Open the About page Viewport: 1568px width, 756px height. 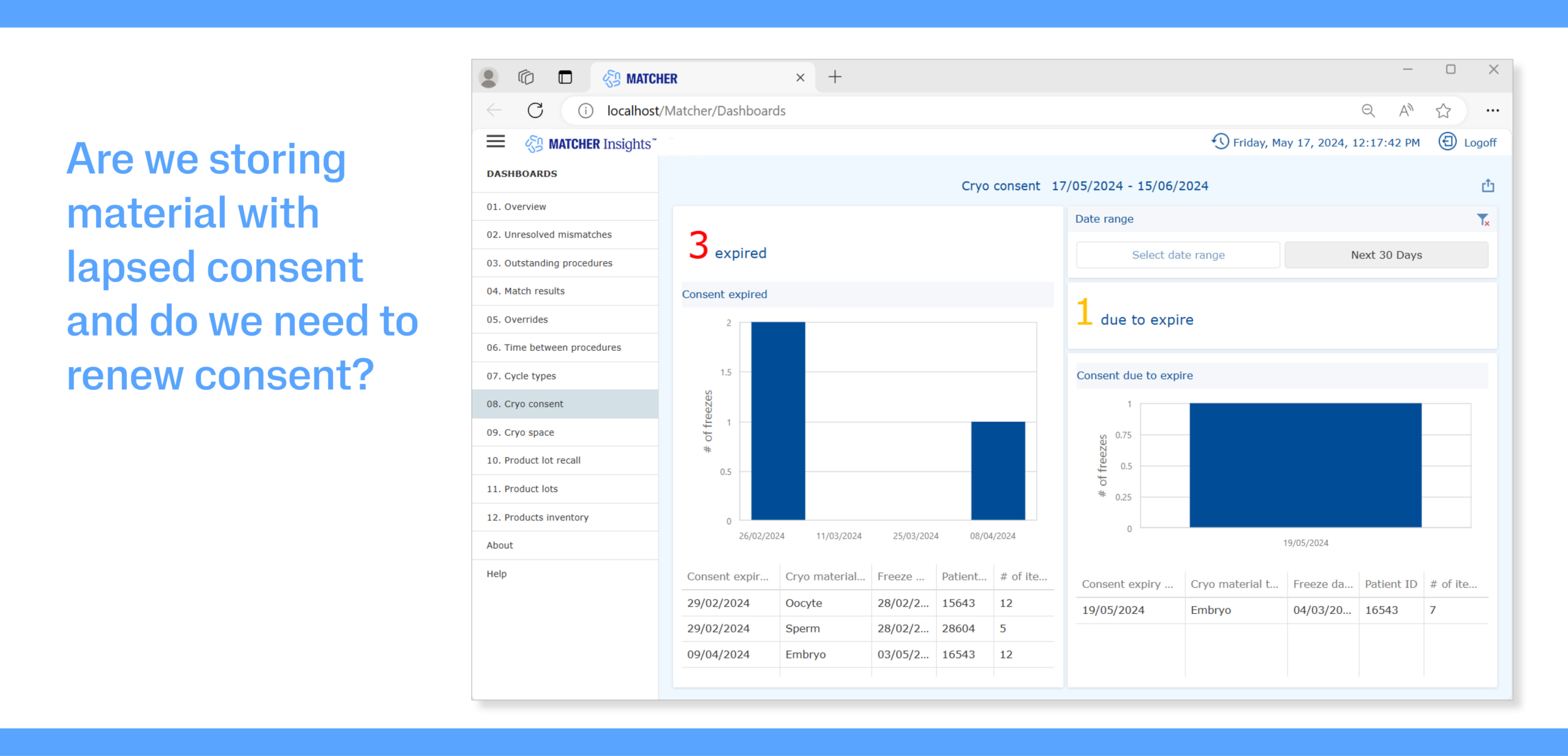(565, 545)
